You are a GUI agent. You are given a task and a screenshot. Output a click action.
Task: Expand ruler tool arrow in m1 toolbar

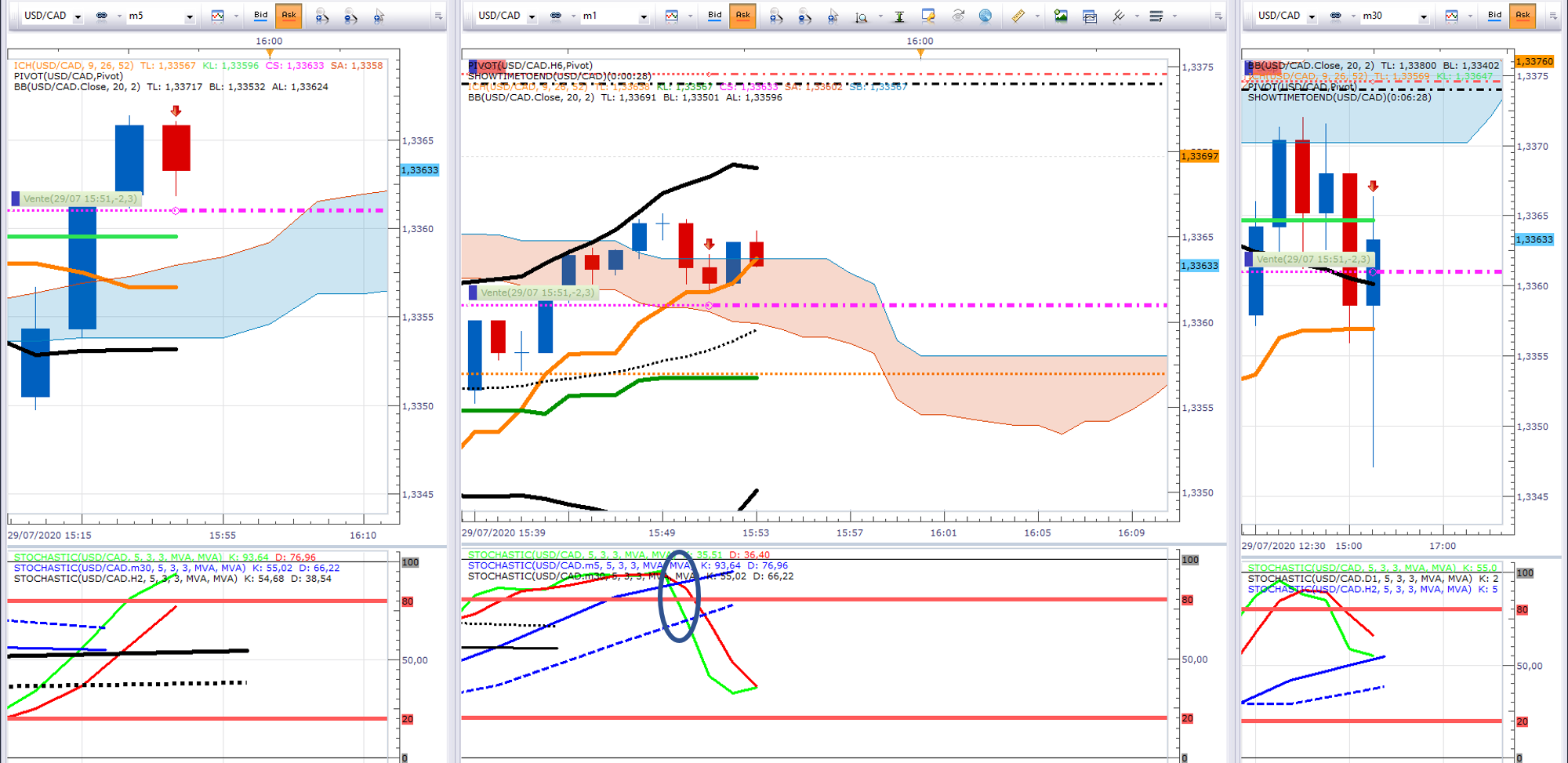1037,16
